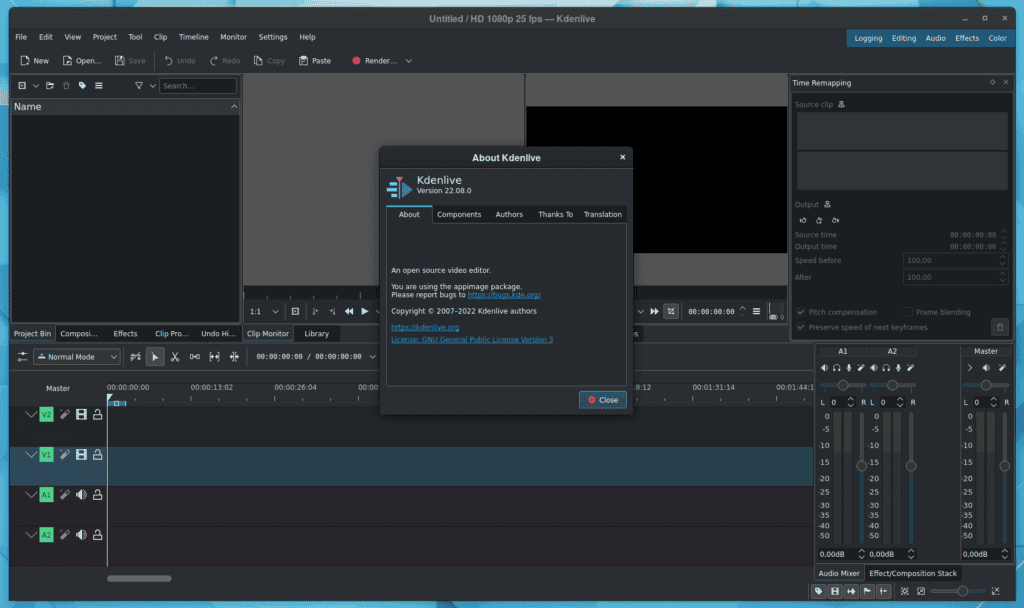Switch to the Components tab in About dialog

point(459,214)
